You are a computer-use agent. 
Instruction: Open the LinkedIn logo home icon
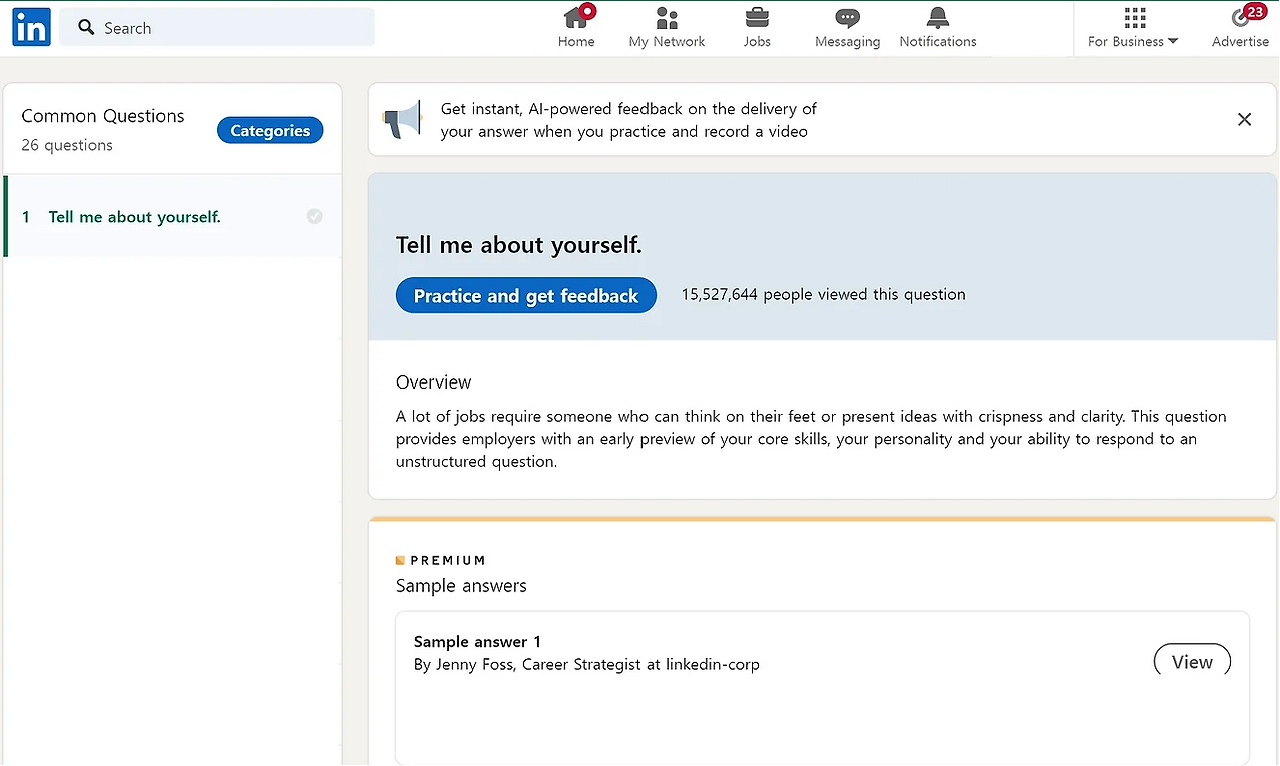coord(31,27)
